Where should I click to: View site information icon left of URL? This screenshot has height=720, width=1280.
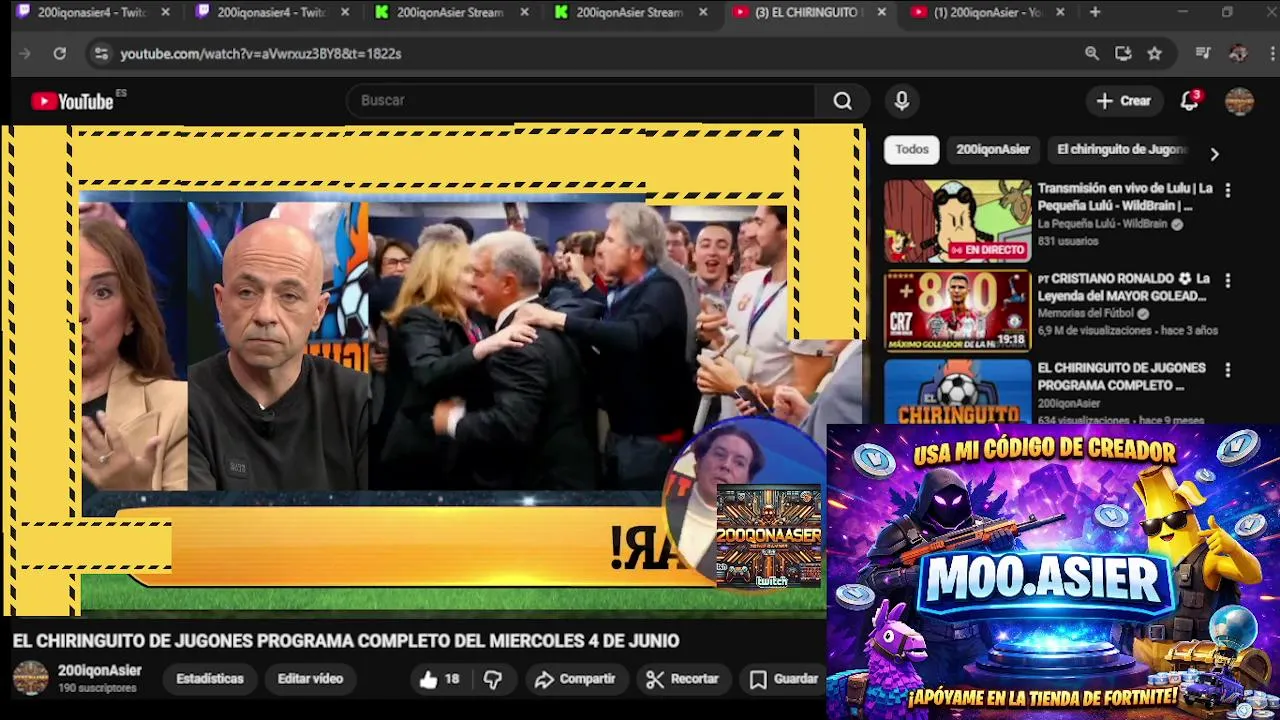(x=101, y=54)
